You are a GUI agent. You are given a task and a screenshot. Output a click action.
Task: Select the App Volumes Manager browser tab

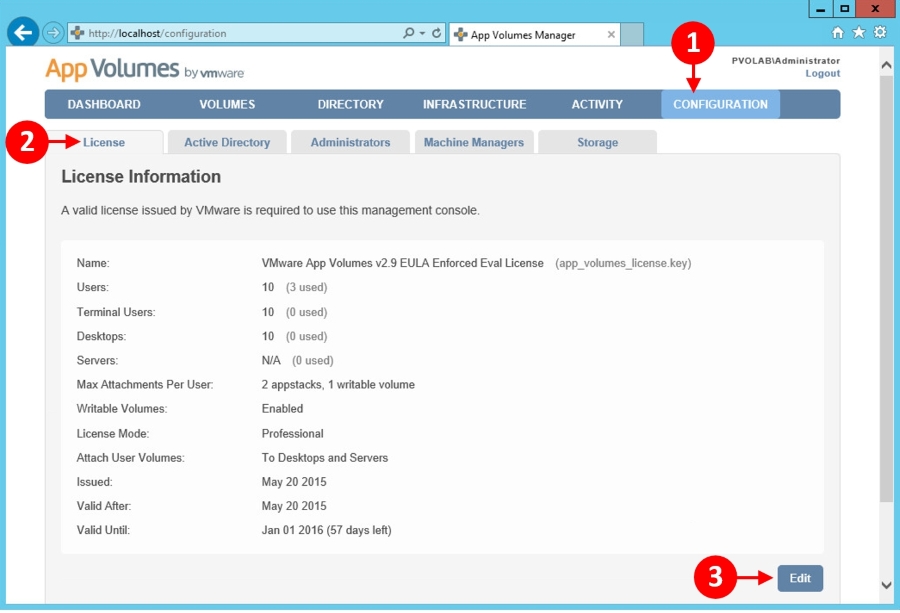point(534,34)
